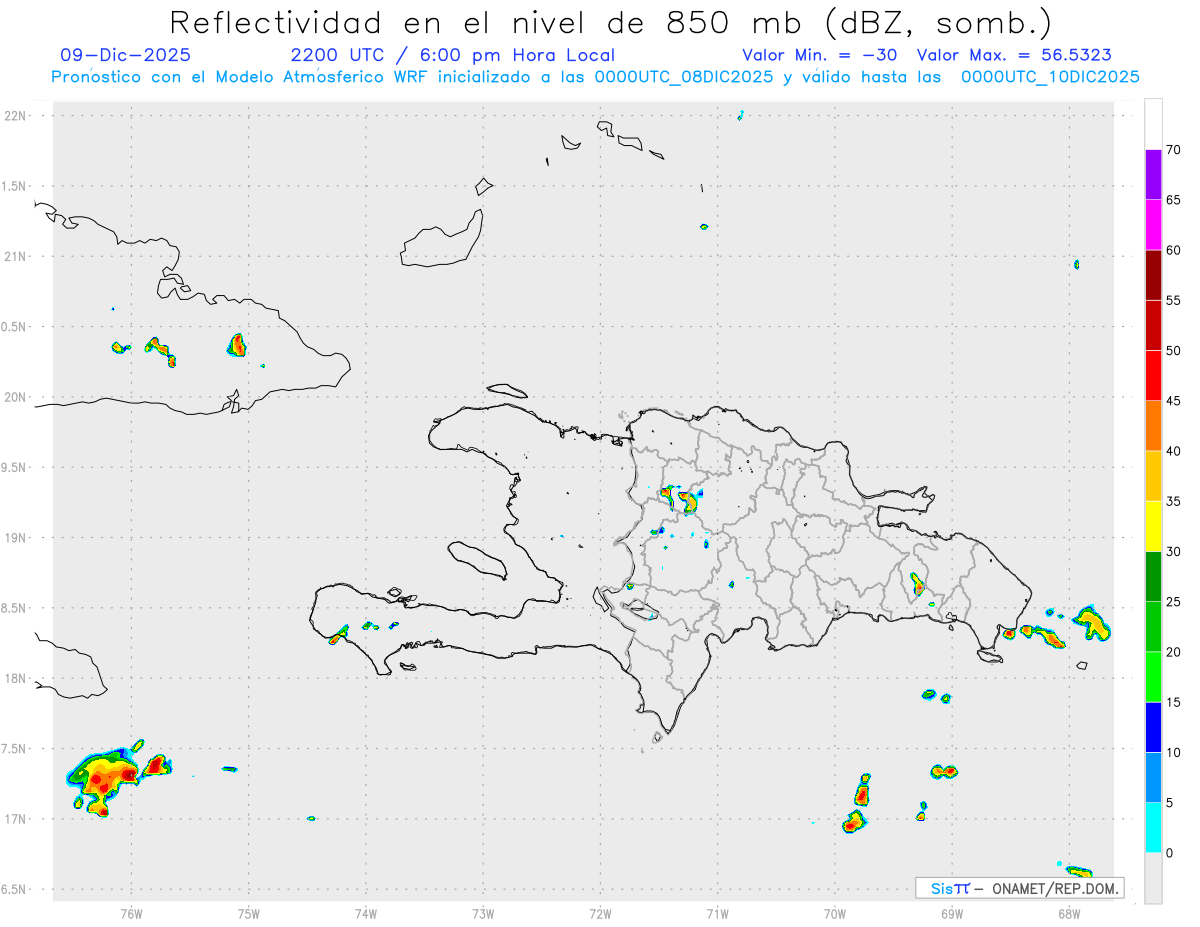
Task: Click the '20N' latitude label
Action: [15, 397]
